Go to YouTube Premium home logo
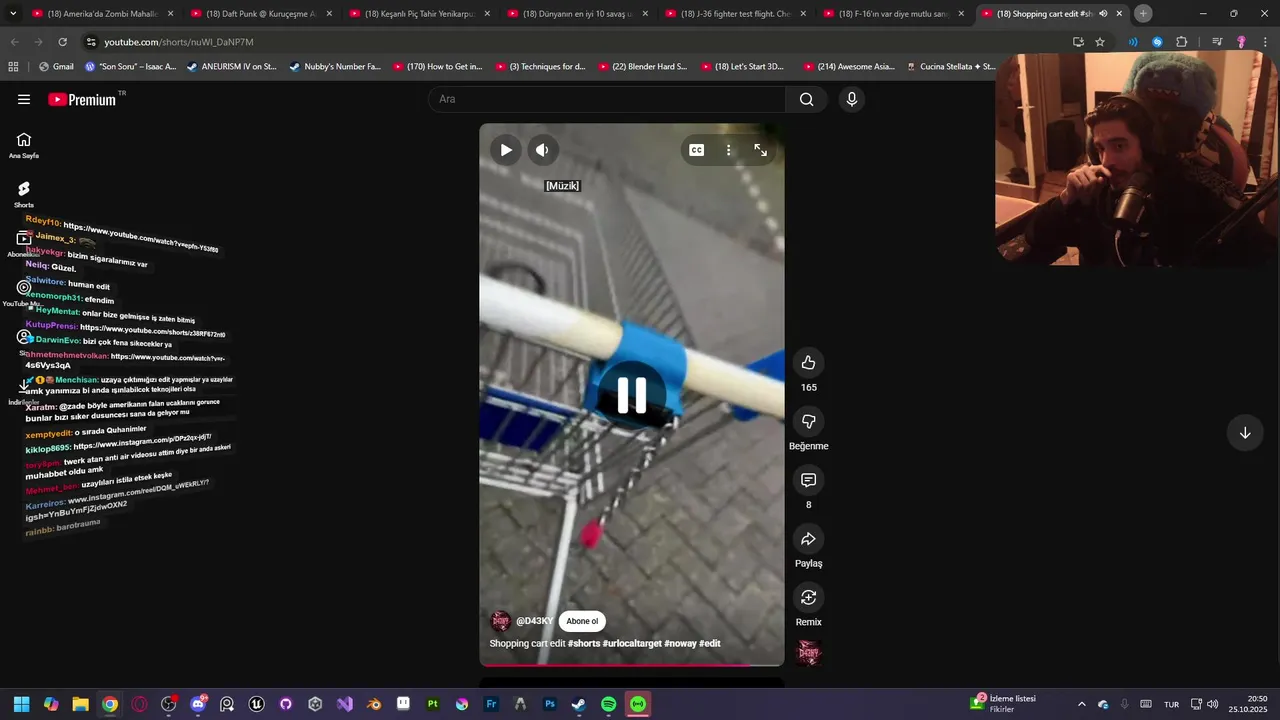Viewport: 1280px width, 720px height. click(82, 99)
